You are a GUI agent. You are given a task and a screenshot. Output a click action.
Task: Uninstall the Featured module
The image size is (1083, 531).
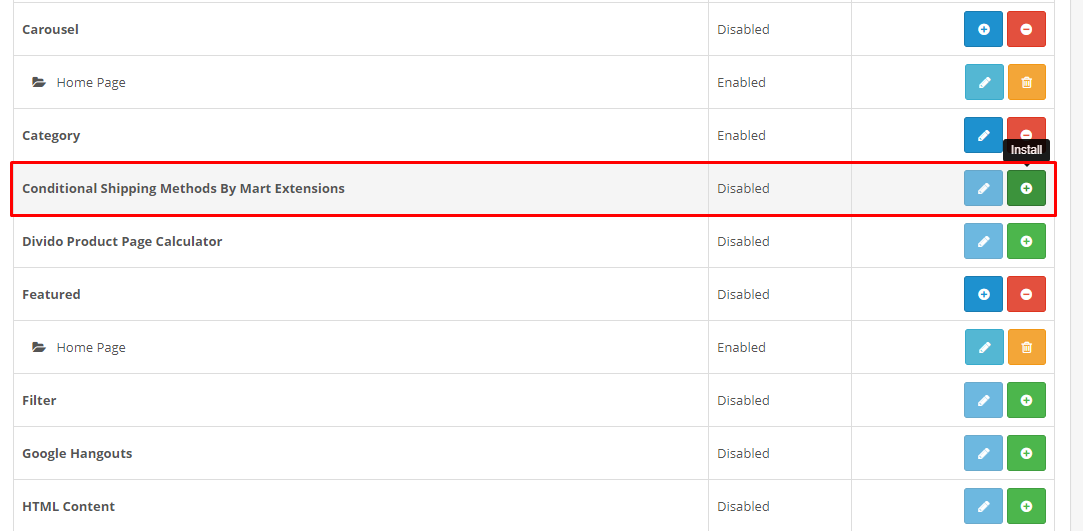coord(1026,294)
